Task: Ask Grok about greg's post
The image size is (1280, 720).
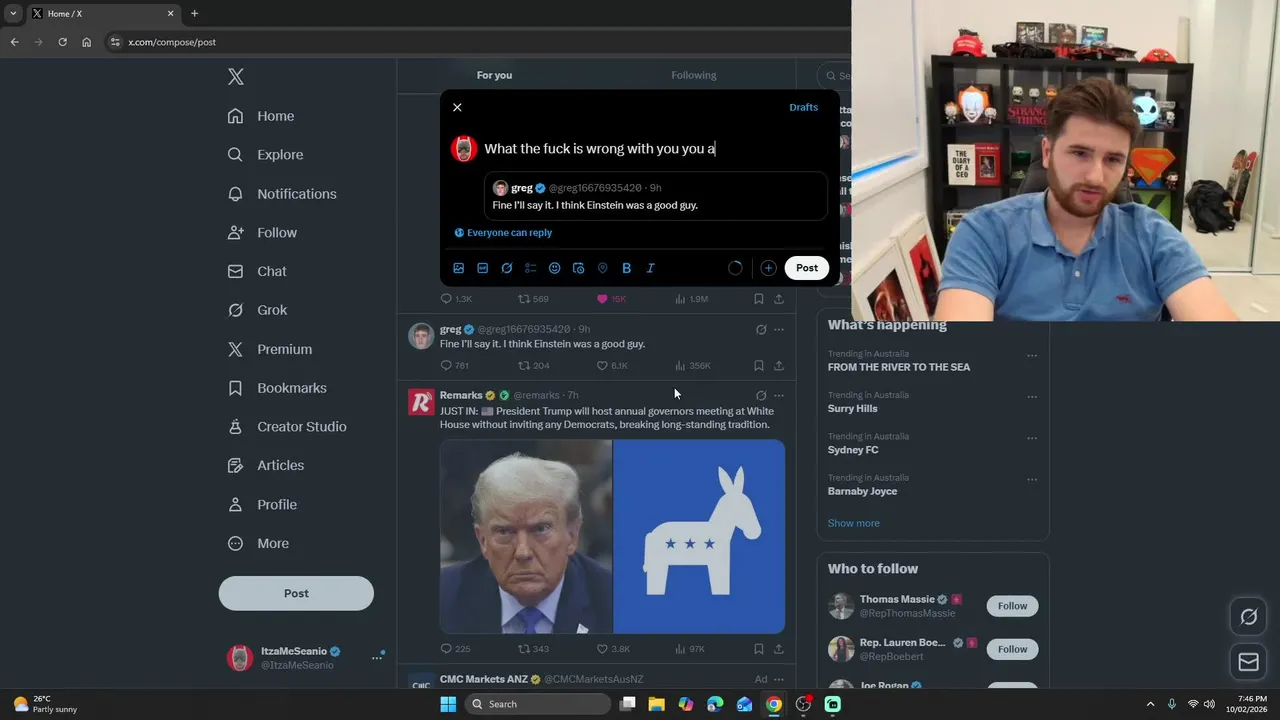Action: (x=761, y=329)
